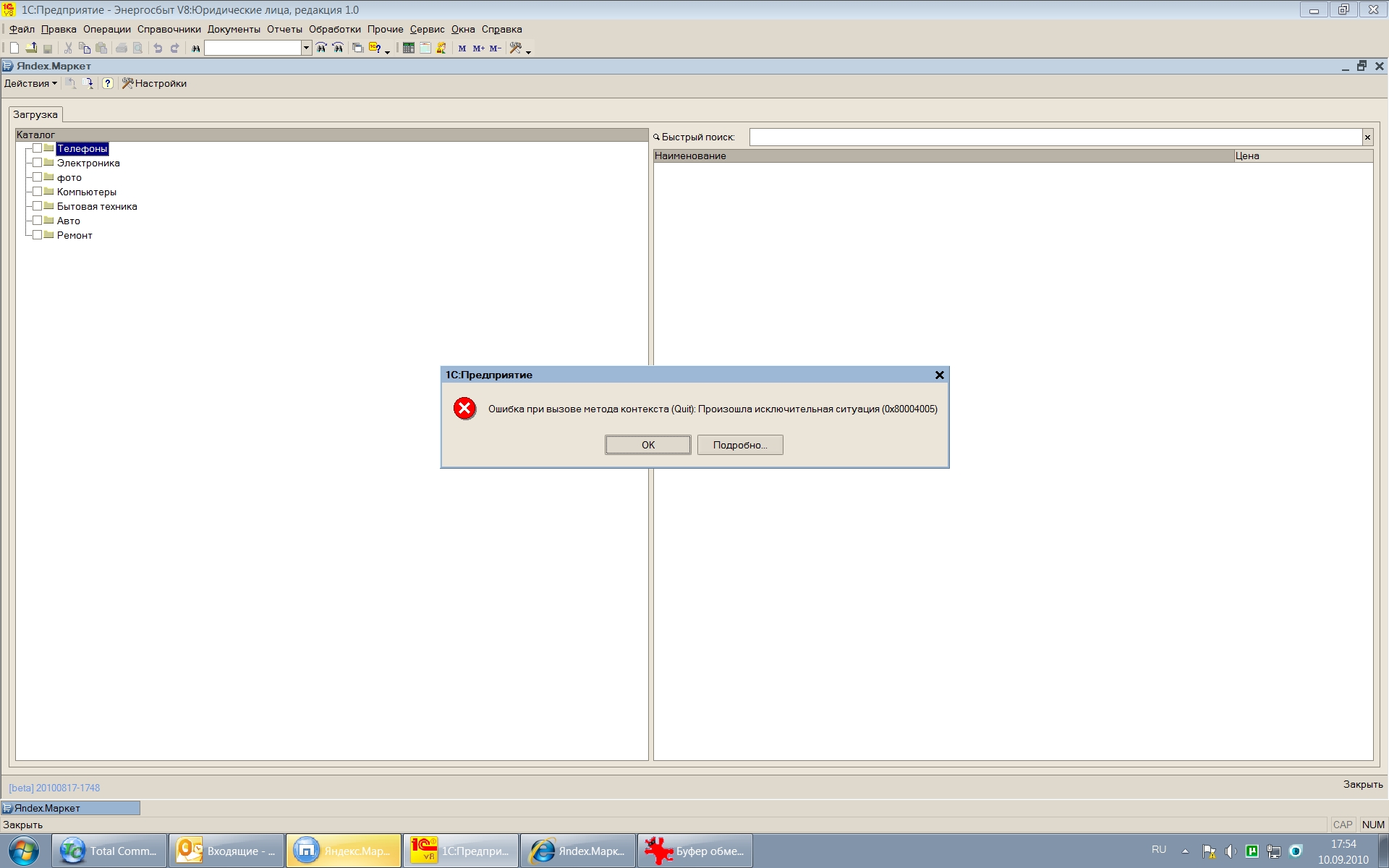Click the Undo arrow icon
The image size is (1389, 868).
(158, 48)
